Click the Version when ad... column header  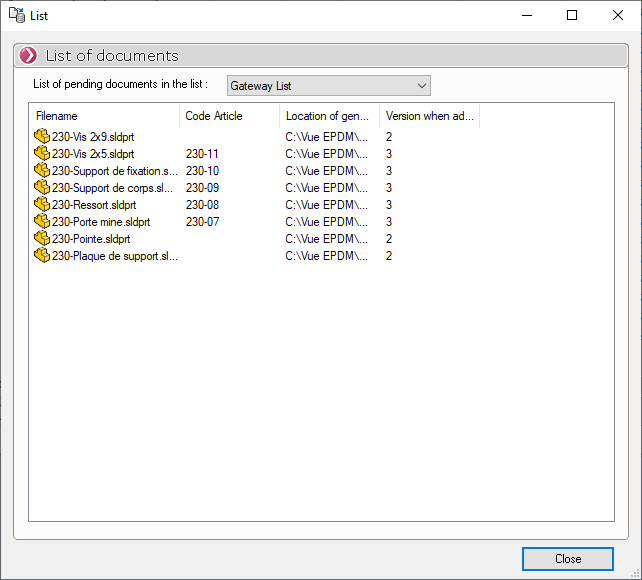pyautogui.click(x=429, y=116)
